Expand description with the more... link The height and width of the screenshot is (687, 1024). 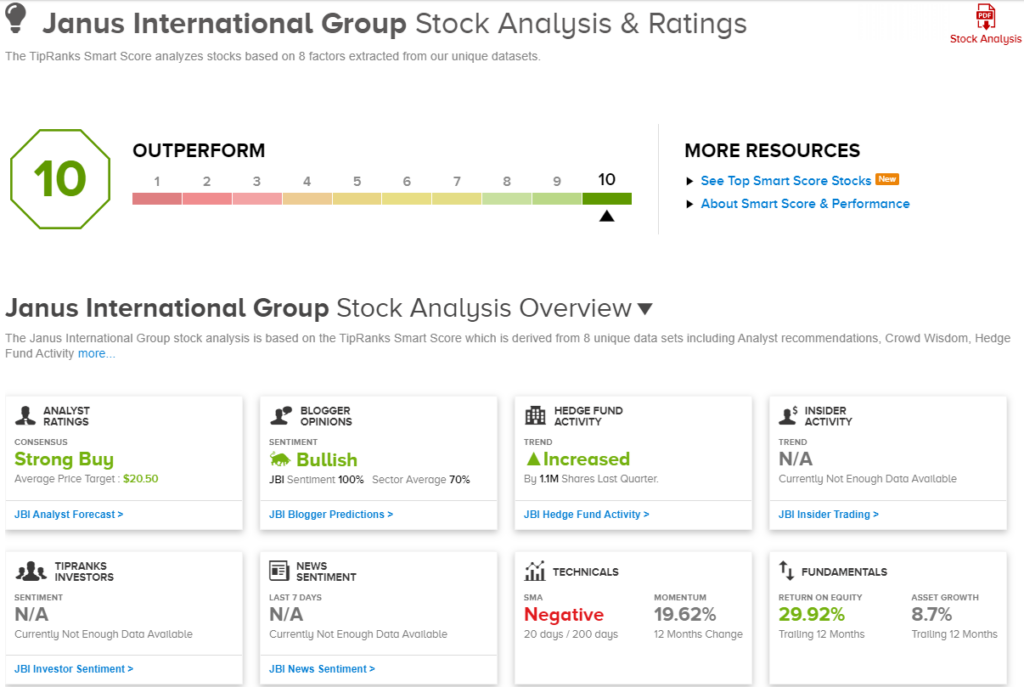(x=97, y=353)
